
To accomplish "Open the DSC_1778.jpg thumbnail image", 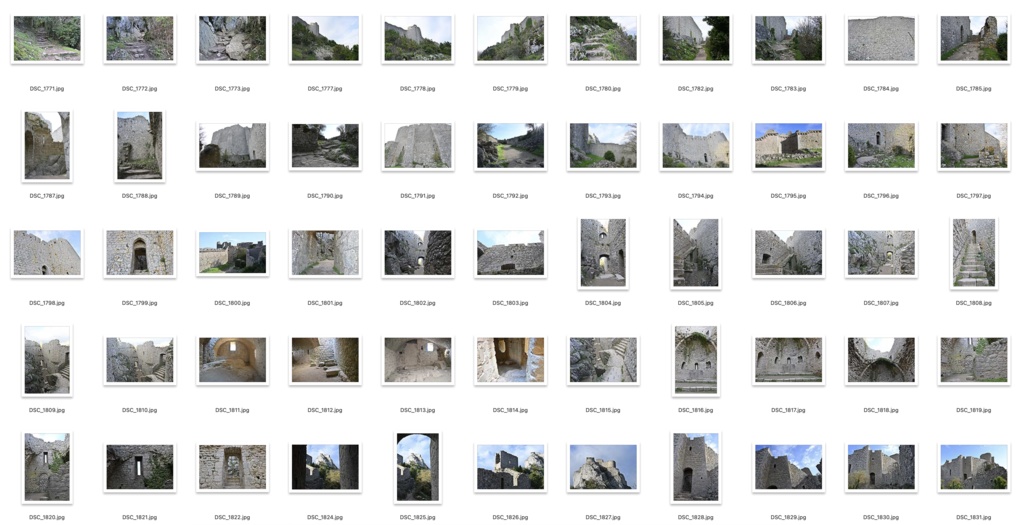I will 418,39.
